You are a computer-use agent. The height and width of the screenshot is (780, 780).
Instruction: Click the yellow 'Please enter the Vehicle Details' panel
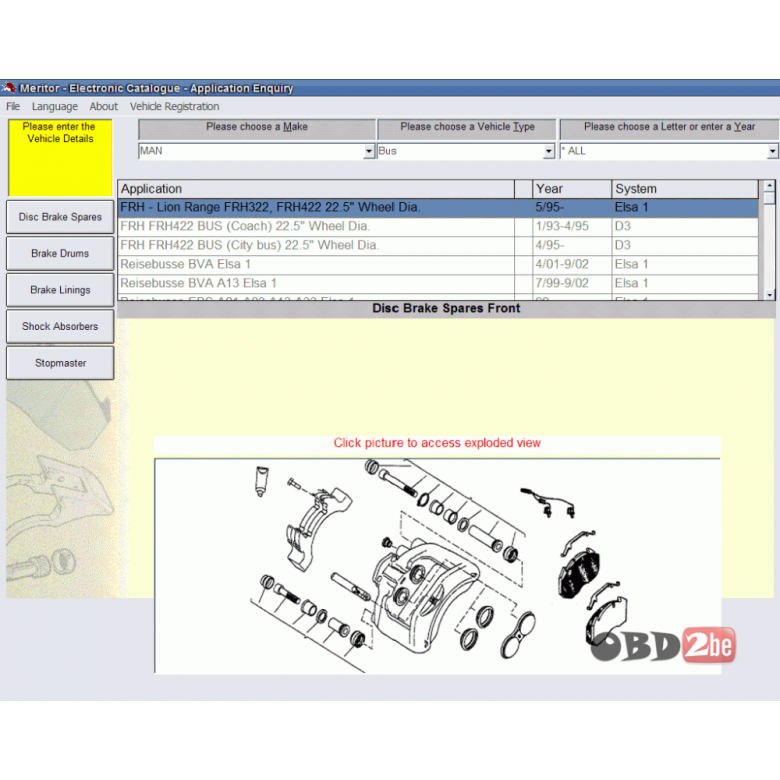point(60,157)
